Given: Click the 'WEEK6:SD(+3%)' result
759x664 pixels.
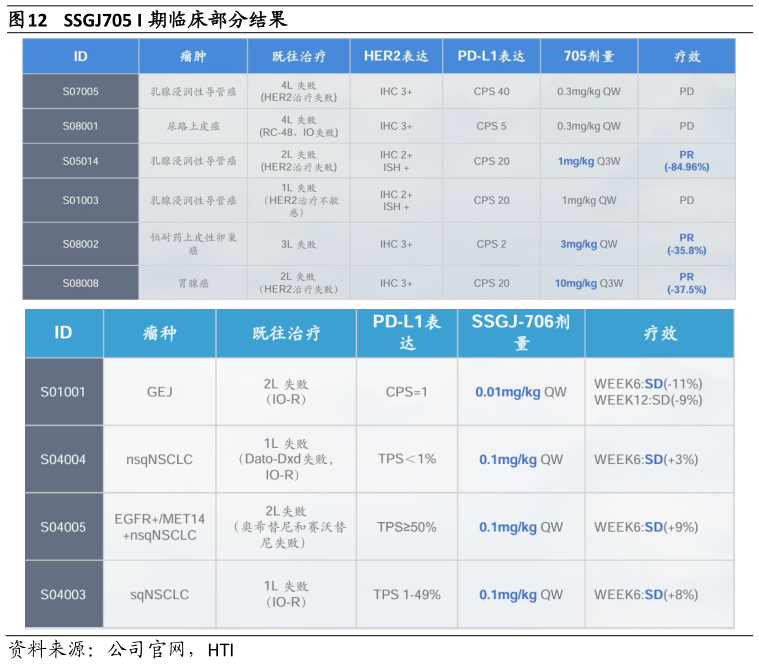Looking at the screenshot, I should pyautogui.click(x=646, y=459).
